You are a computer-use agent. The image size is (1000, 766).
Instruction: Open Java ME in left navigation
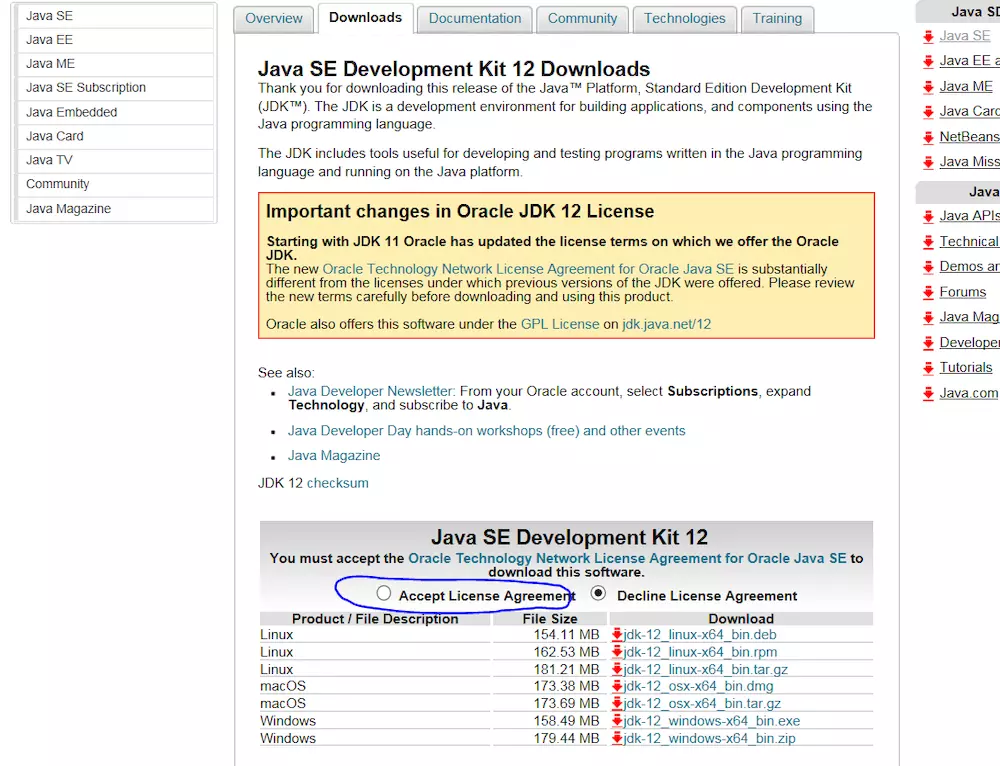point(115,64)
